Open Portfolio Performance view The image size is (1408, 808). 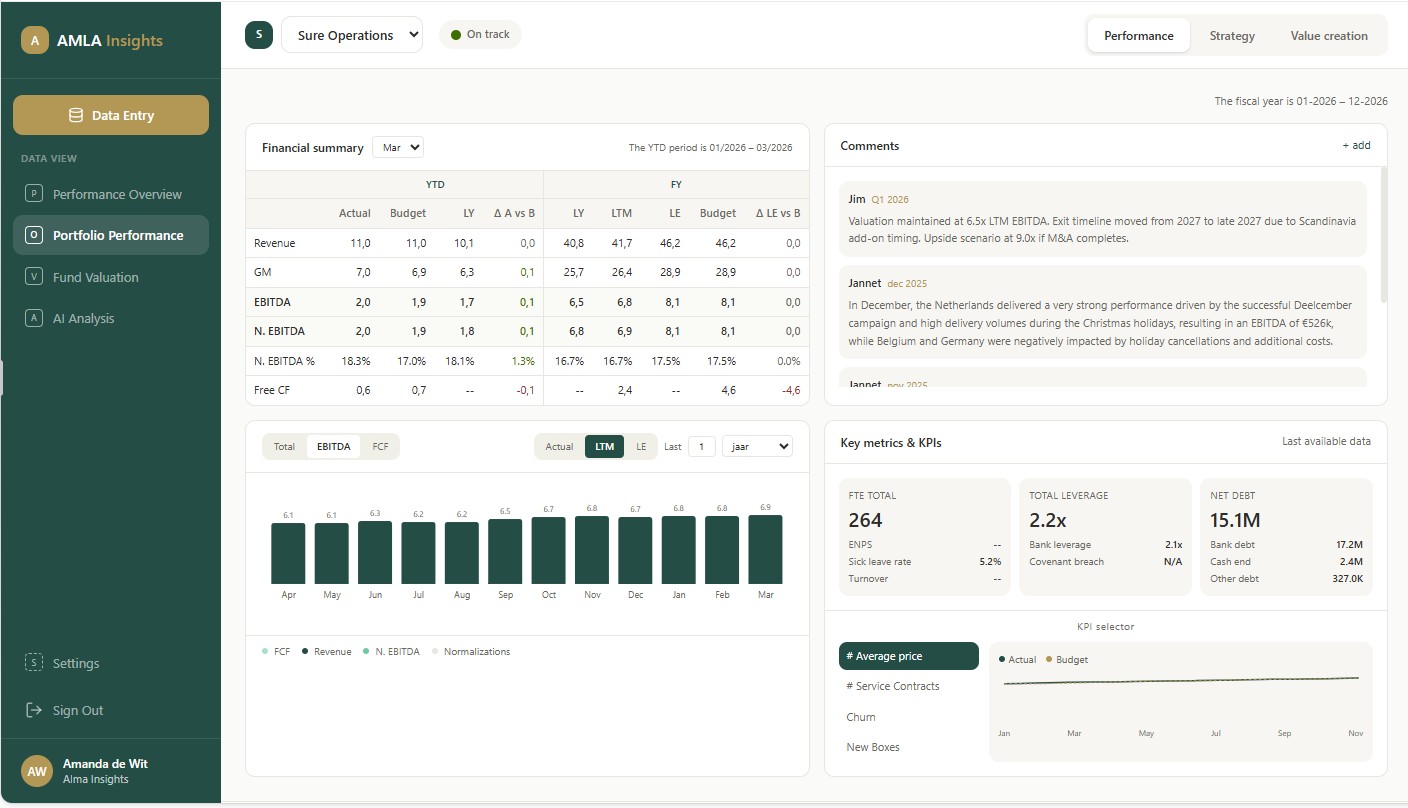(x=111, y=235)
